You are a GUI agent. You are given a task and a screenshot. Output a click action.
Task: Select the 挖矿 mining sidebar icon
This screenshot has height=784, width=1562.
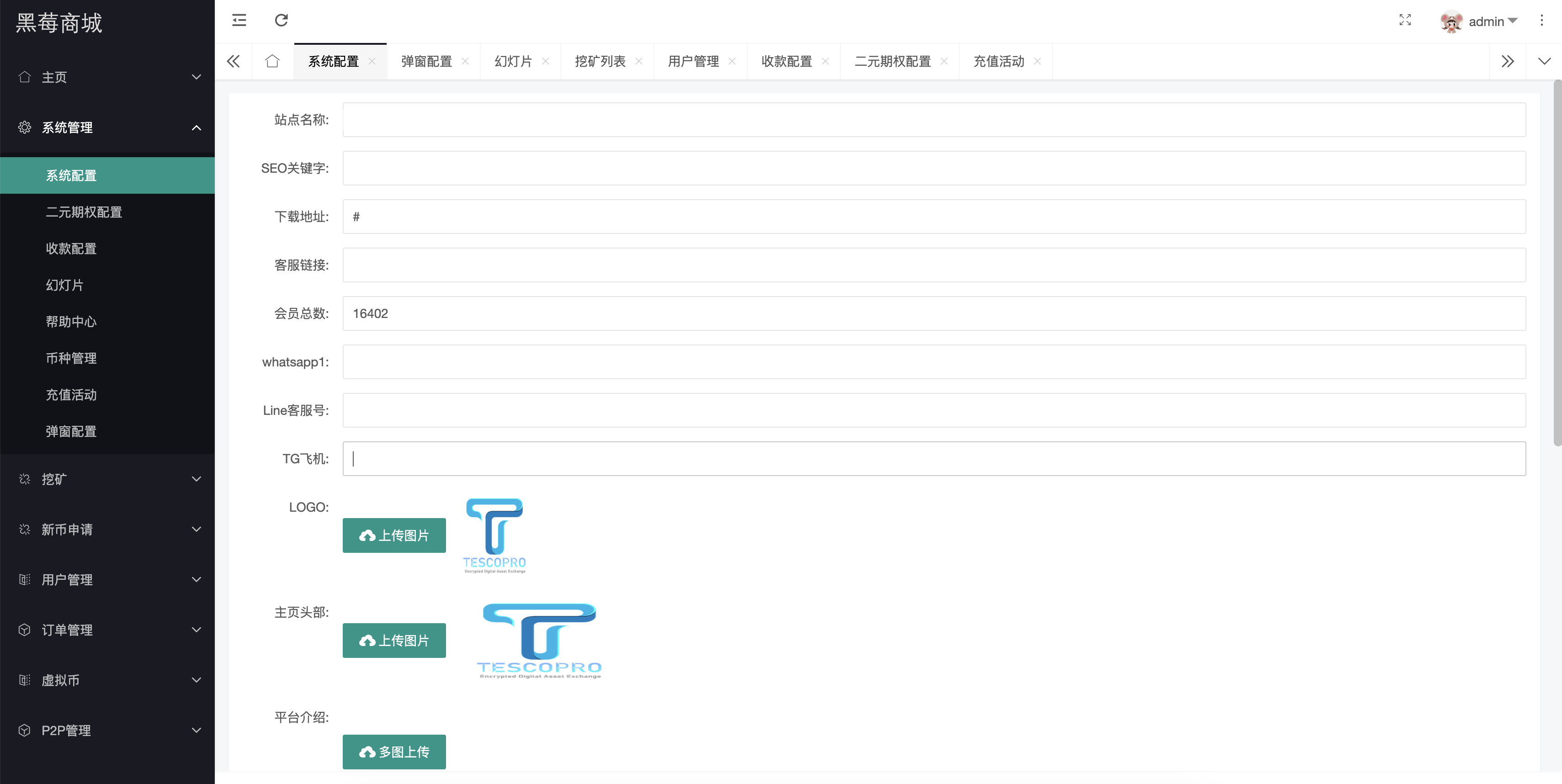click(x=25, y=478)
